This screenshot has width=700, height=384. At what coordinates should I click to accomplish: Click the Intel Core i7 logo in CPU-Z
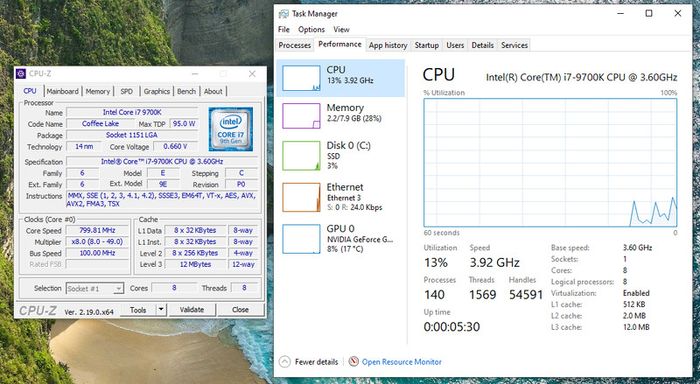230,129
